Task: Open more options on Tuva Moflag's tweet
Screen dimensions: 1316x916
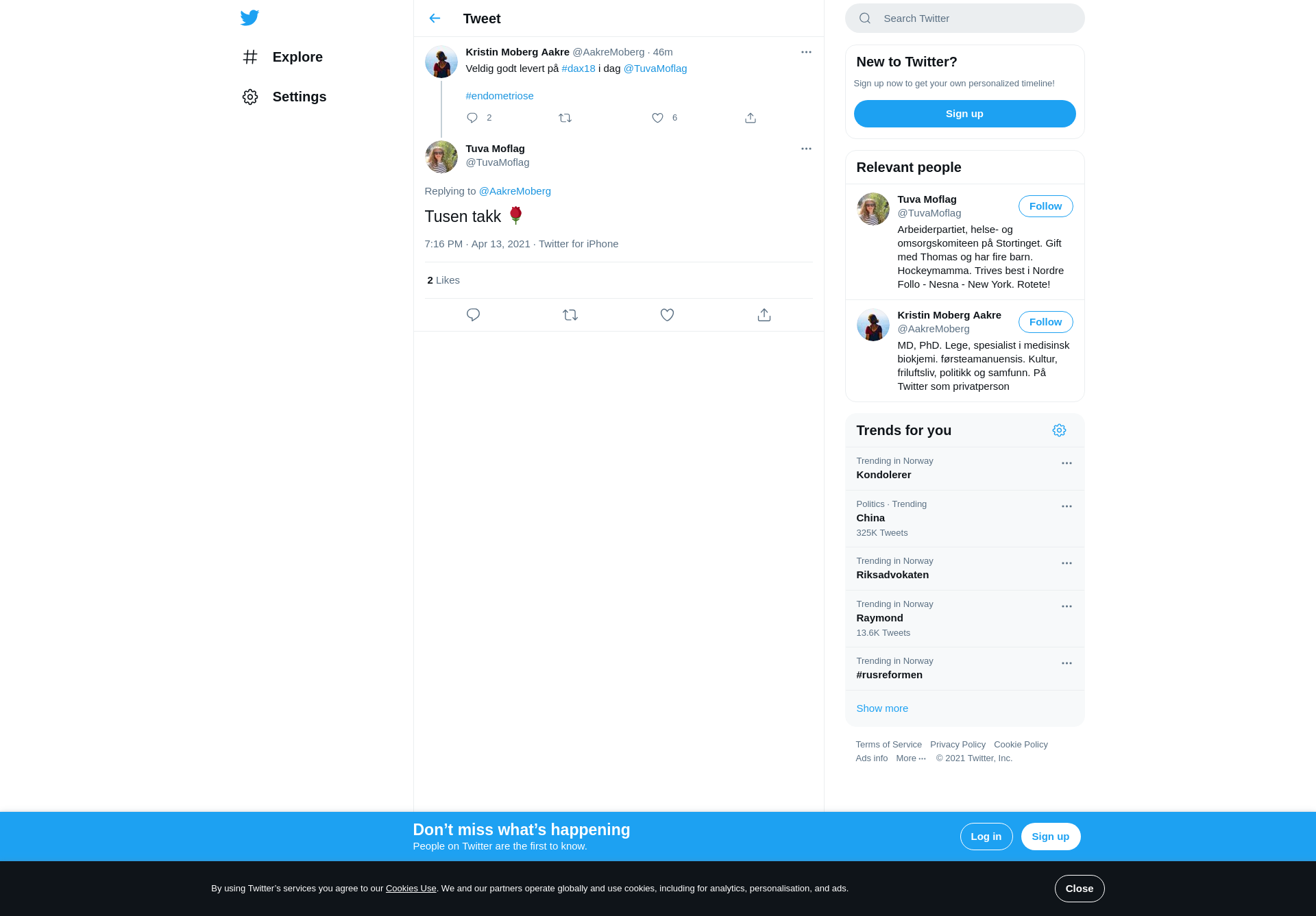Action: click(x=806, y=149)
